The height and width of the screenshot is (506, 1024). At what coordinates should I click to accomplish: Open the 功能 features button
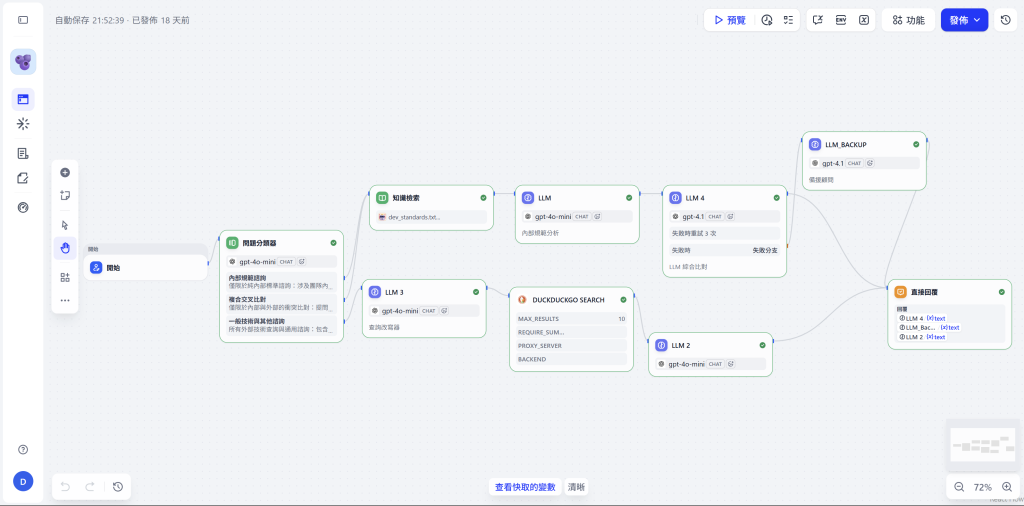point(908,20)
